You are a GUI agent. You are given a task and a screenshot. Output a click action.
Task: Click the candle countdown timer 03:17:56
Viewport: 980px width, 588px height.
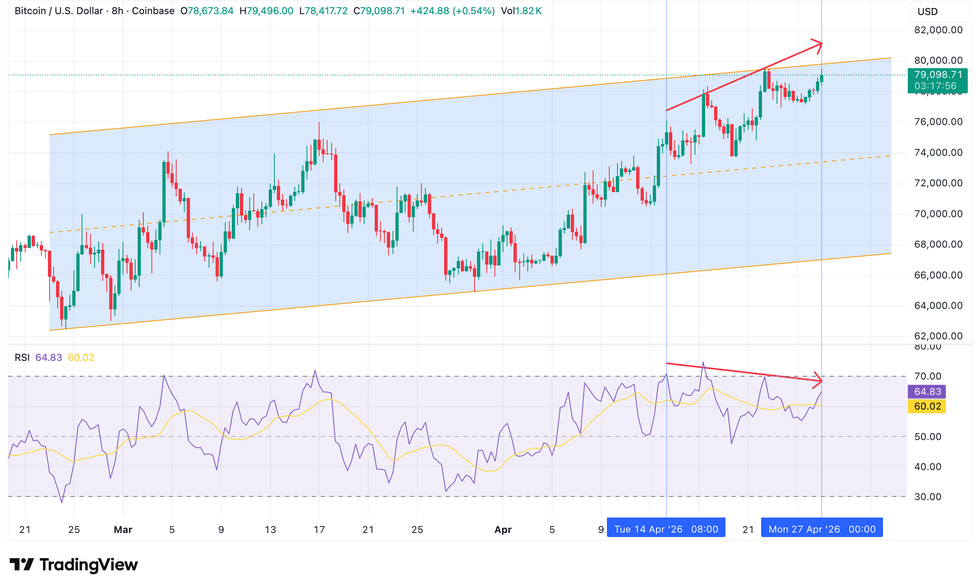click(936, 87)
